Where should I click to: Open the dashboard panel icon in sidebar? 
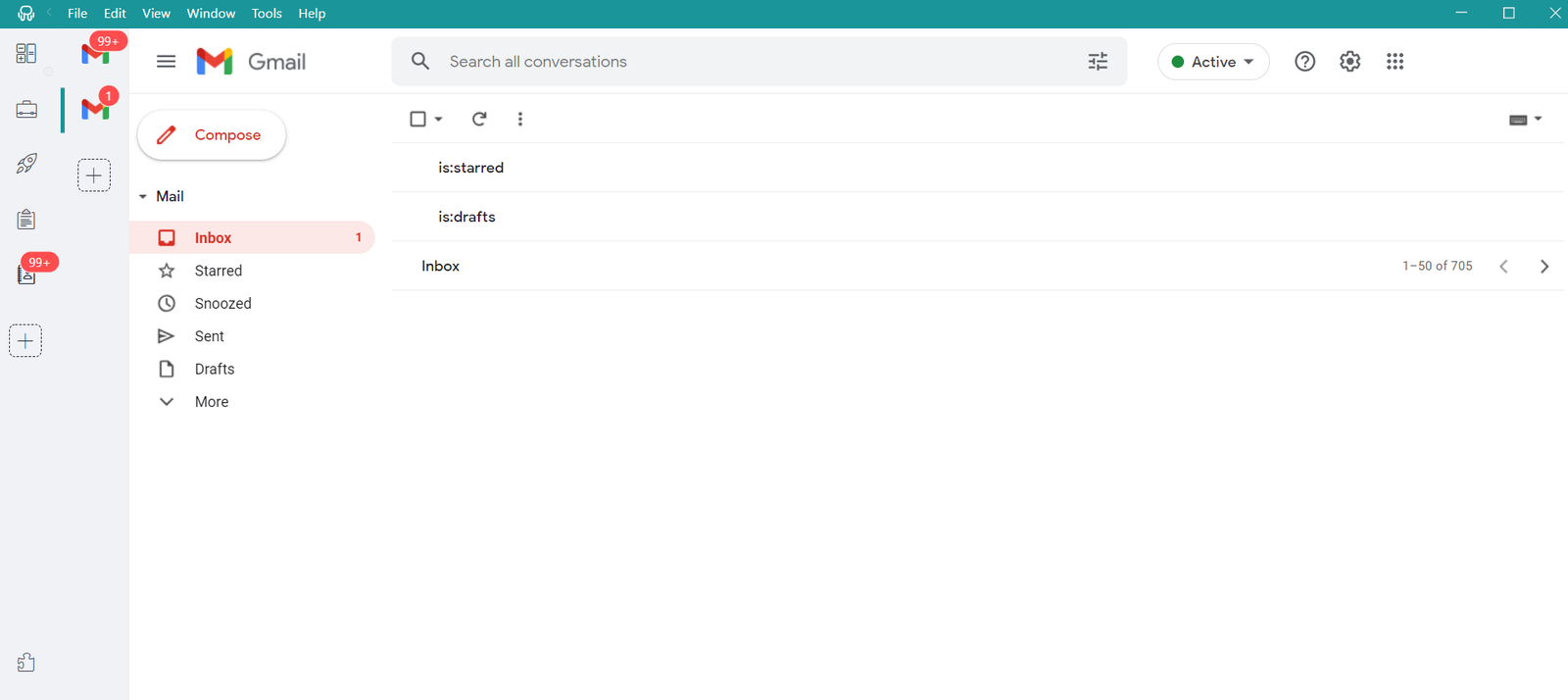click(x=26, y=54)
